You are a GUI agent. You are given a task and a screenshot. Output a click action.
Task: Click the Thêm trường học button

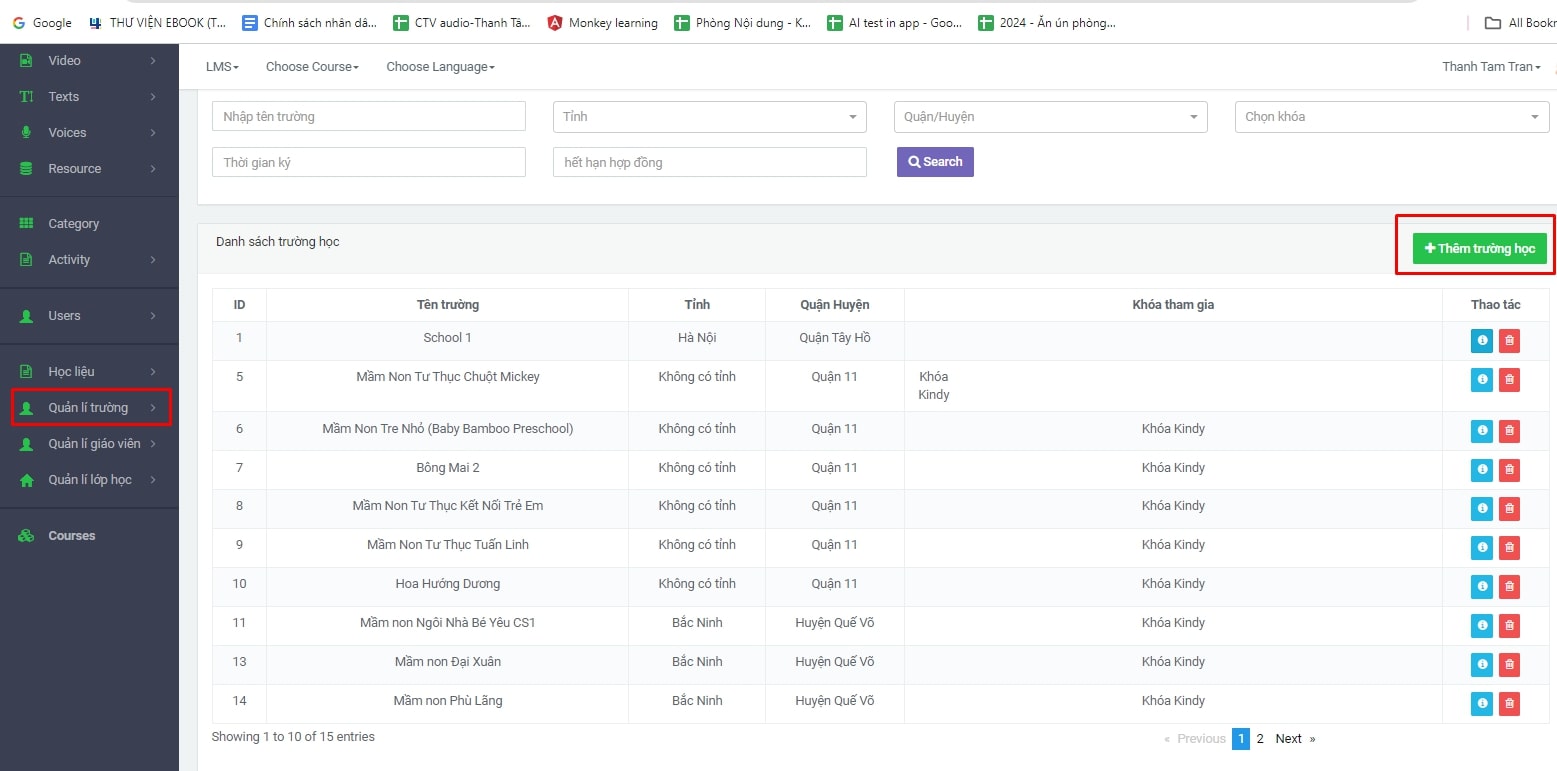click(x=1478, y=247)
